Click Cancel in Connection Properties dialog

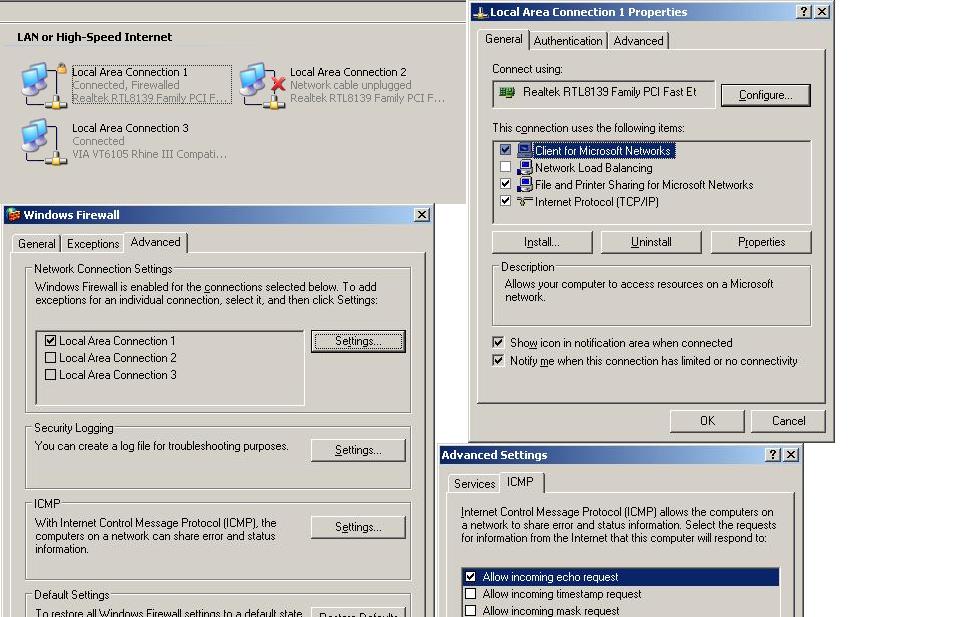coord(788,421)
